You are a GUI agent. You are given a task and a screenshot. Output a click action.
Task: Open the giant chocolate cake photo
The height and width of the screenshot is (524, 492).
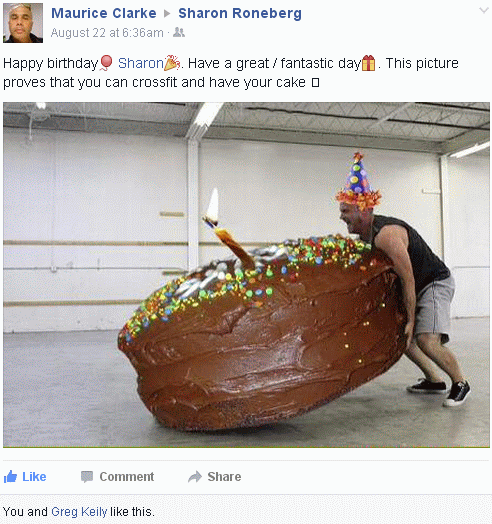246,275
